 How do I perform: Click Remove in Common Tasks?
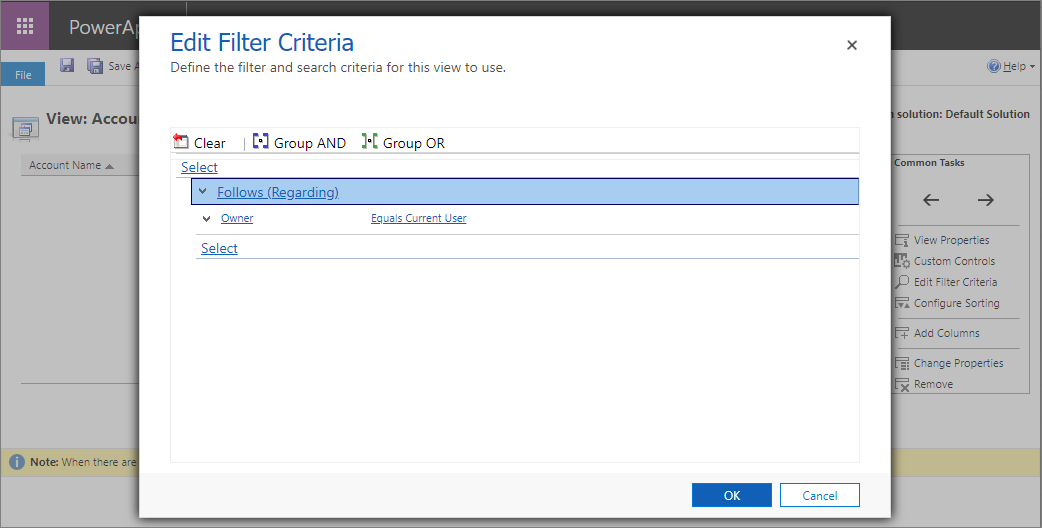[x=933, y=385]
